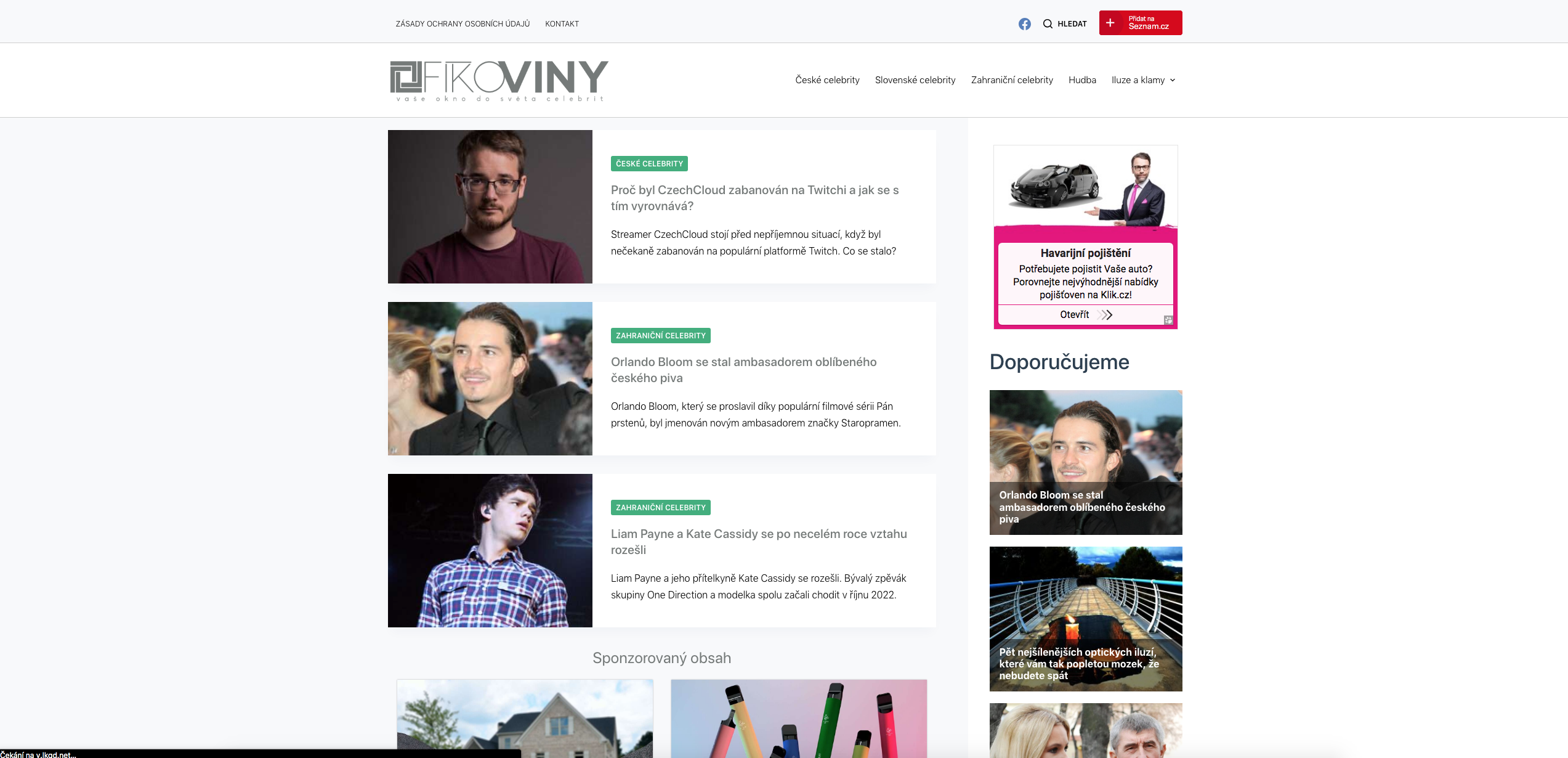The width and height of the screenshot is (1568, 758).
Task: Open the Kontakt link
Action: tap(562, 24)
